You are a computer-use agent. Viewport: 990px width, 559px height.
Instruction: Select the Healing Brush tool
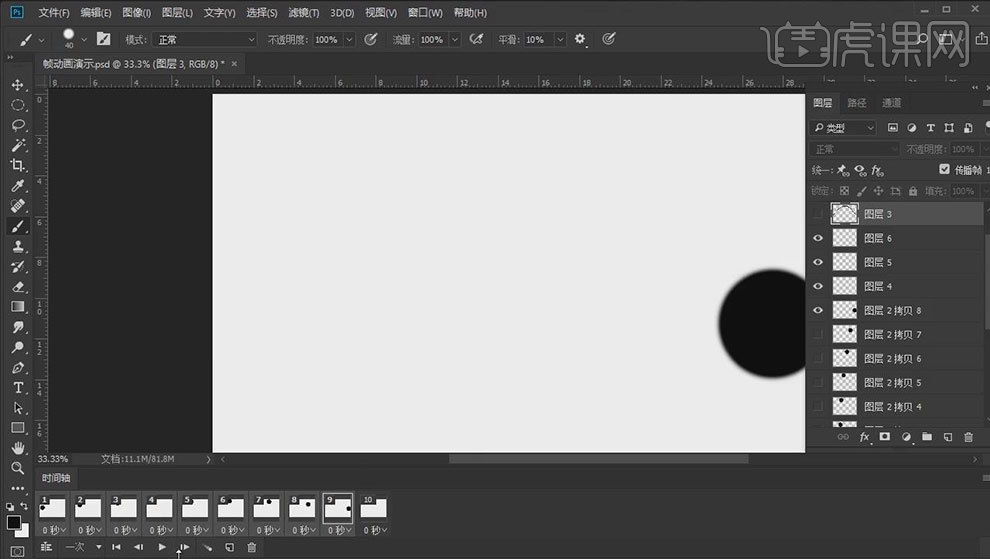click(x=18, y=206)
